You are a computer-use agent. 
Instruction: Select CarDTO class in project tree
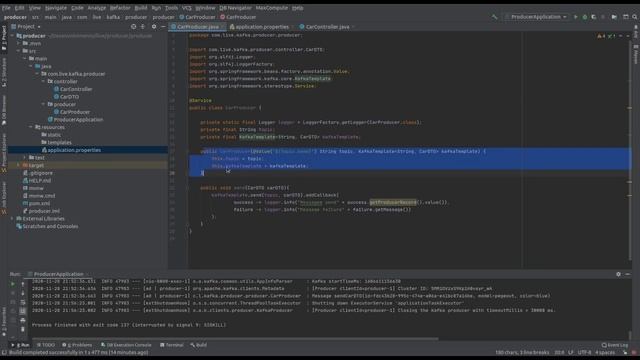pyautogui.click(x=69, y=97)
